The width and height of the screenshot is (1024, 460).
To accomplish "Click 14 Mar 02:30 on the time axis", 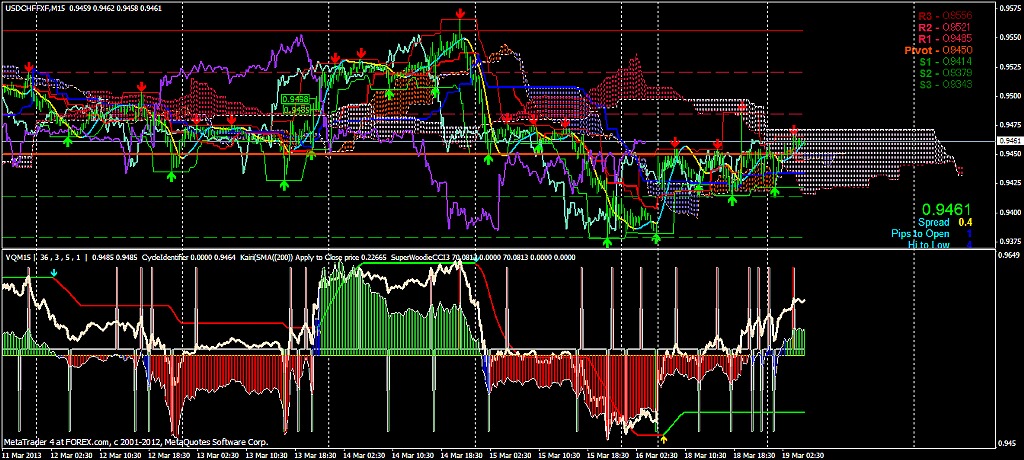I will pos(364,453).
